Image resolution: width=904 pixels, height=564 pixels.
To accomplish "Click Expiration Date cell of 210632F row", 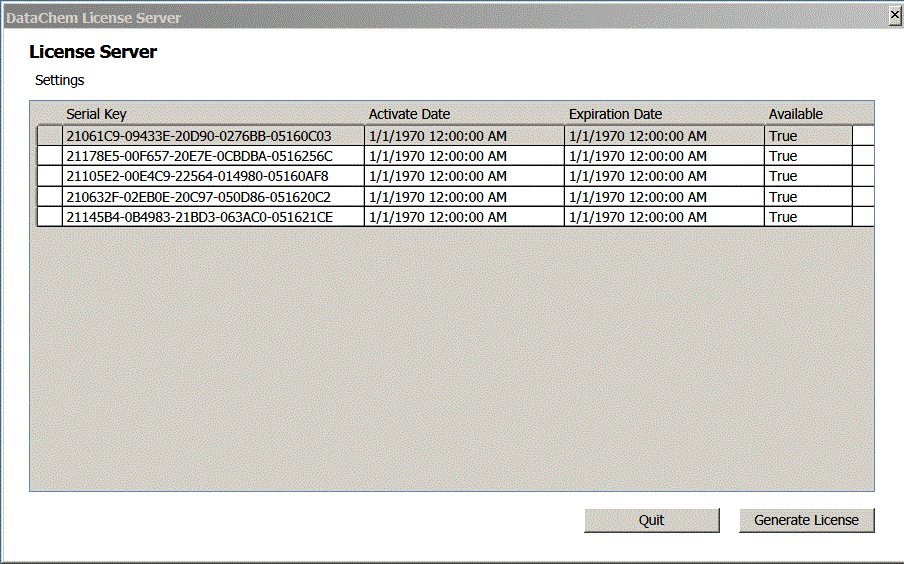I will (664, 197).
